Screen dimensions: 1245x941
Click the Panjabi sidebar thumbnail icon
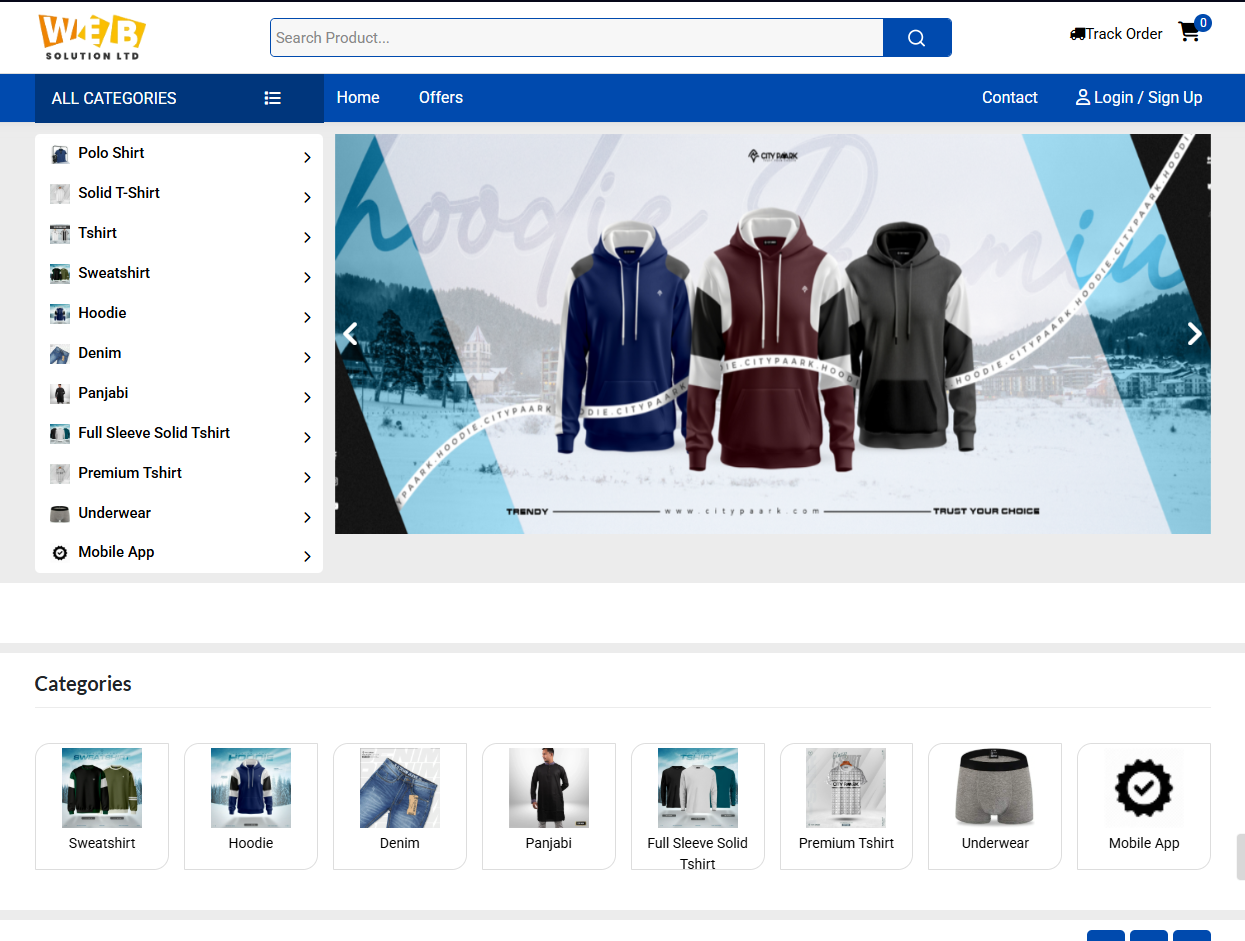pos(60,394)
